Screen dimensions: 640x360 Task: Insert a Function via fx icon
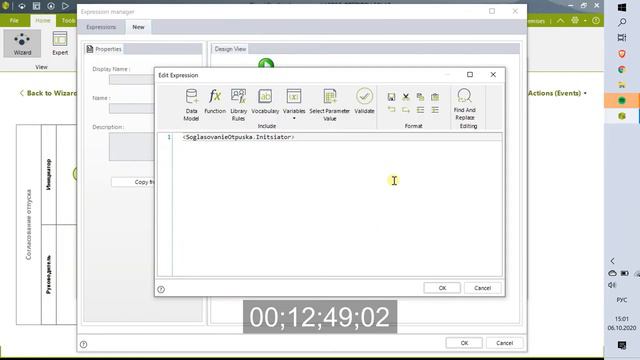click(x=215, y=102)
